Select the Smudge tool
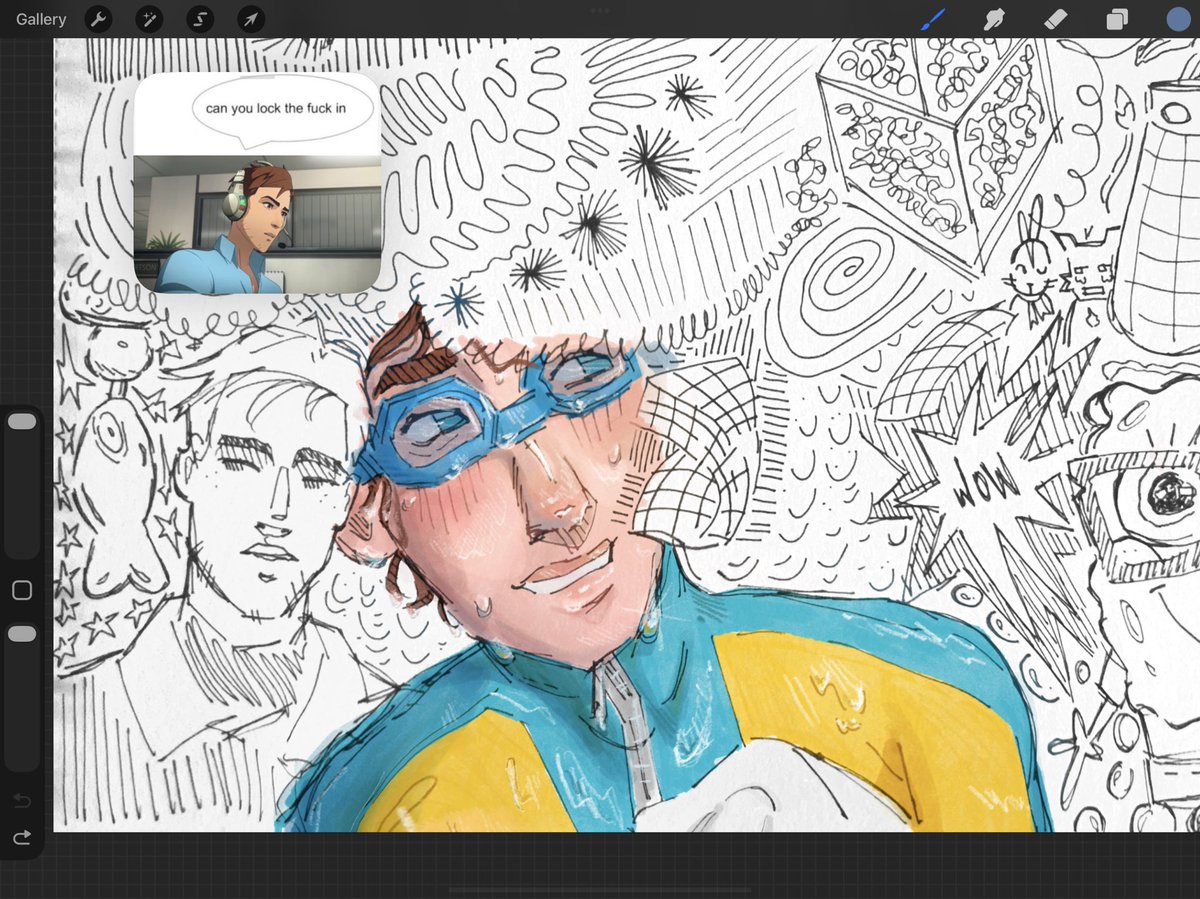This screenshot has height=899, width=1200. click(994, 19)
